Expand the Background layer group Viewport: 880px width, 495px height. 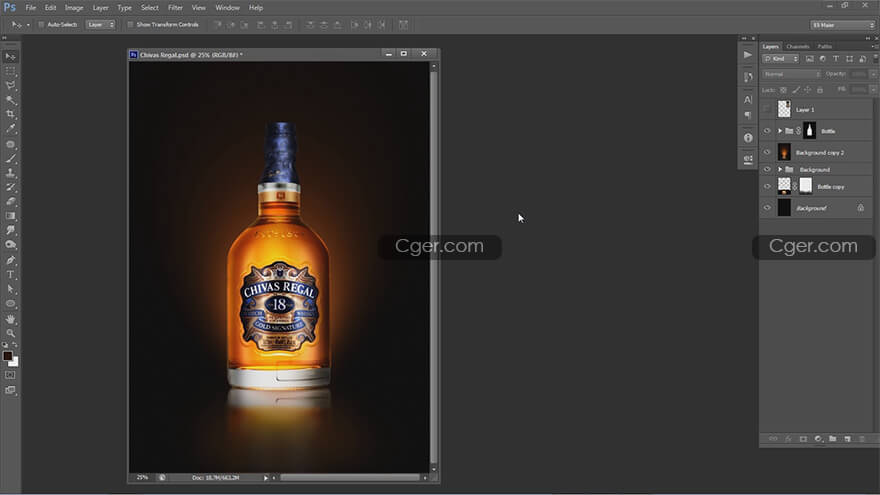pos(780,169)
